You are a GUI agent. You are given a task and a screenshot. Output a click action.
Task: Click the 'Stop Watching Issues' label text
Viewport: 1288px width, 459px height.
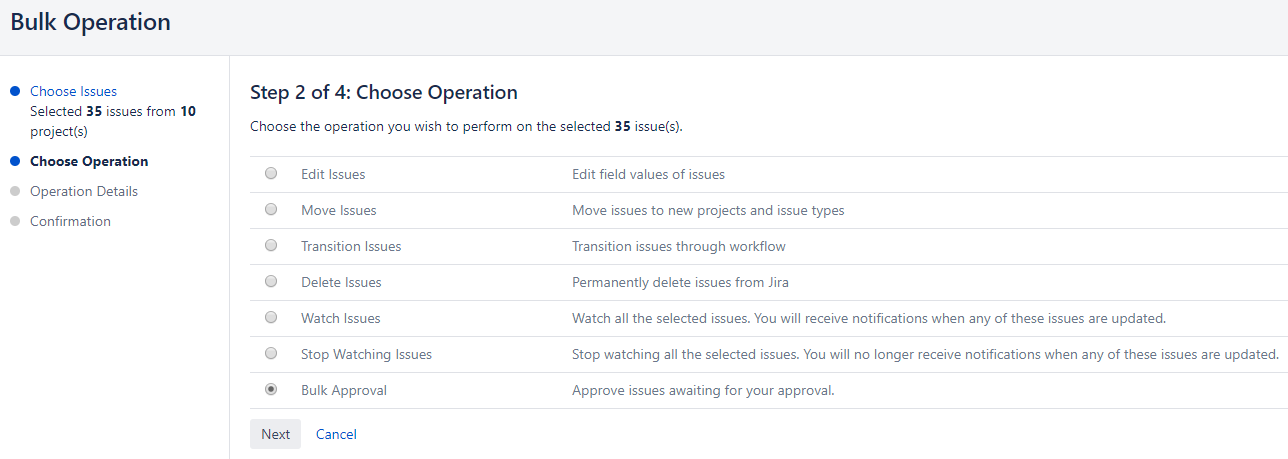(366, 354)
